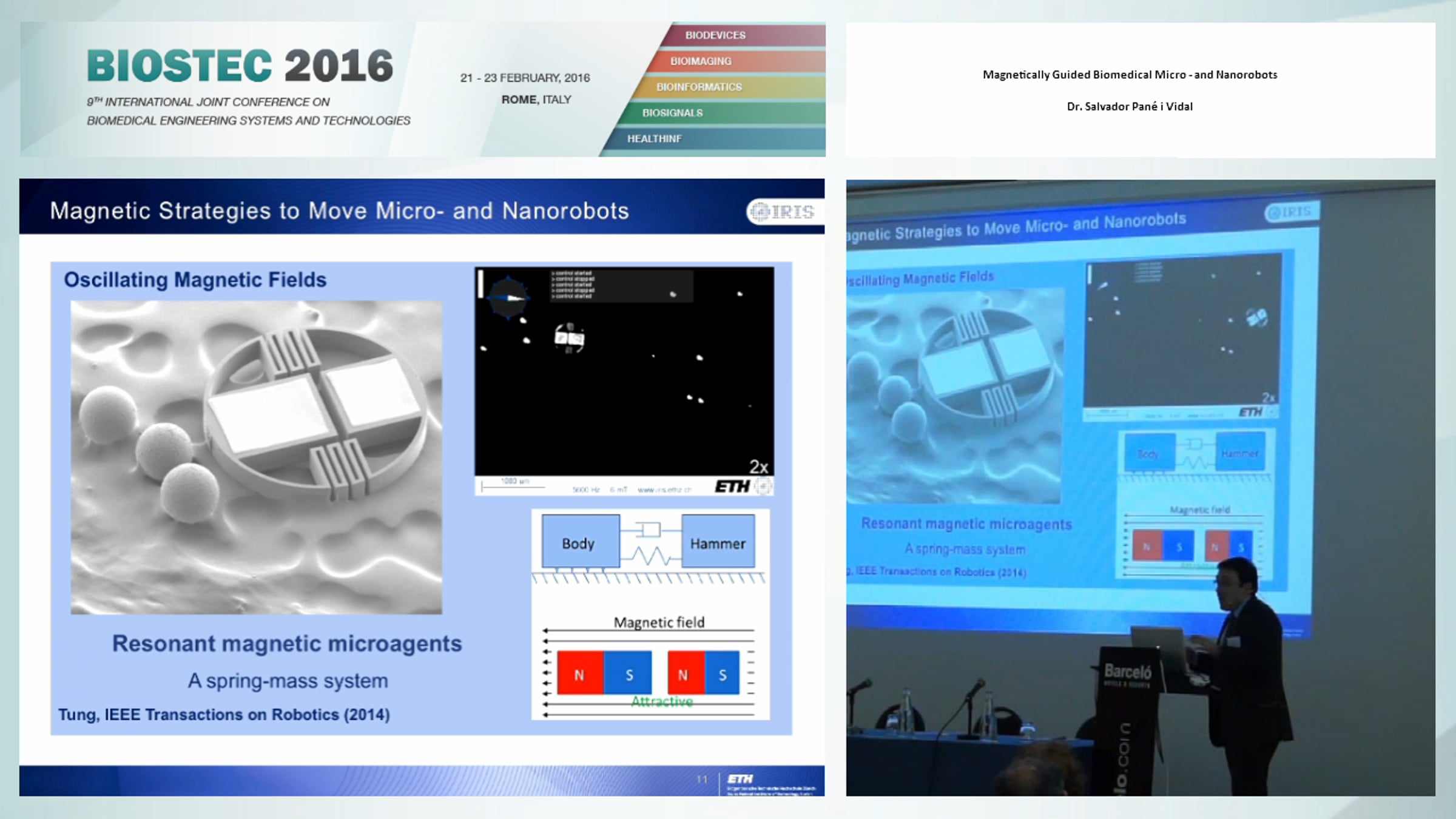This screenshot has width=1456, height=819.
Task: Click speaker name Dr. Salvador Pané i Vidal
Action: point(1130,107)
